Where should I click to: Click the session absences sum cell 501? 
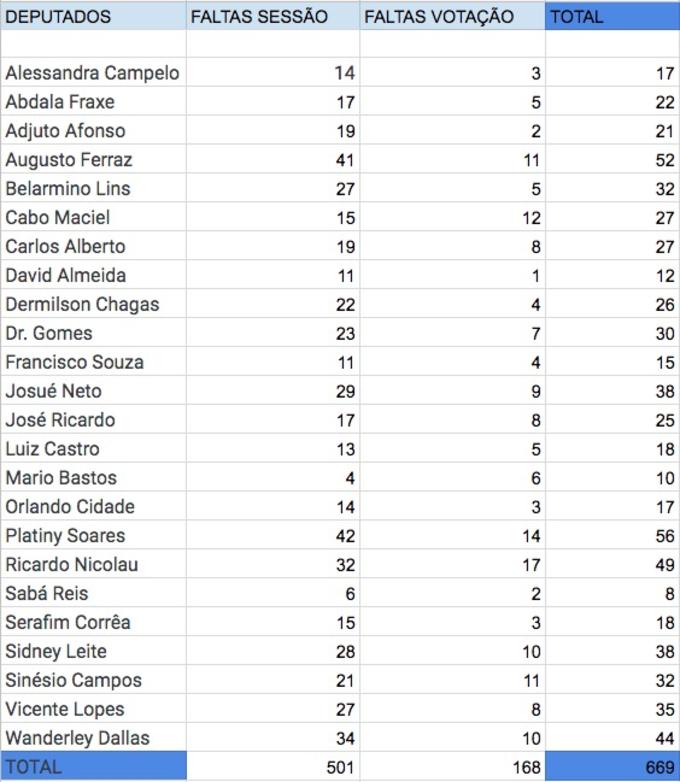pos(272,767)
